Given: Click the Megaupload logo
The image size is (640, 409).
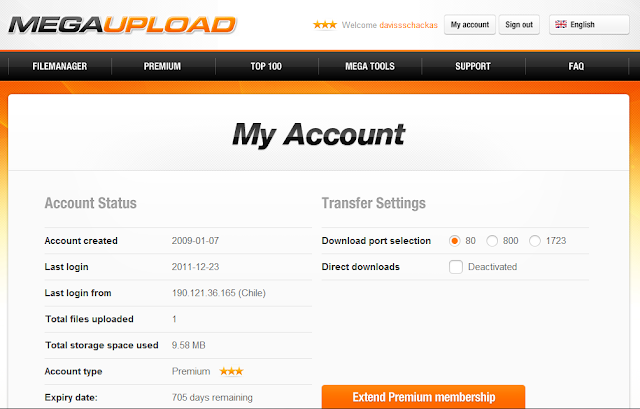Looking at the screenshot, I should (122, 25).
